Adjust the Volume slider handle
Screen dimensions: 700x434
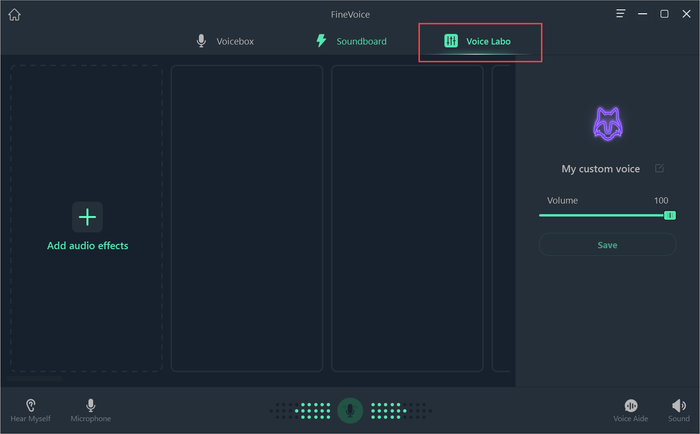coord(670,216)
